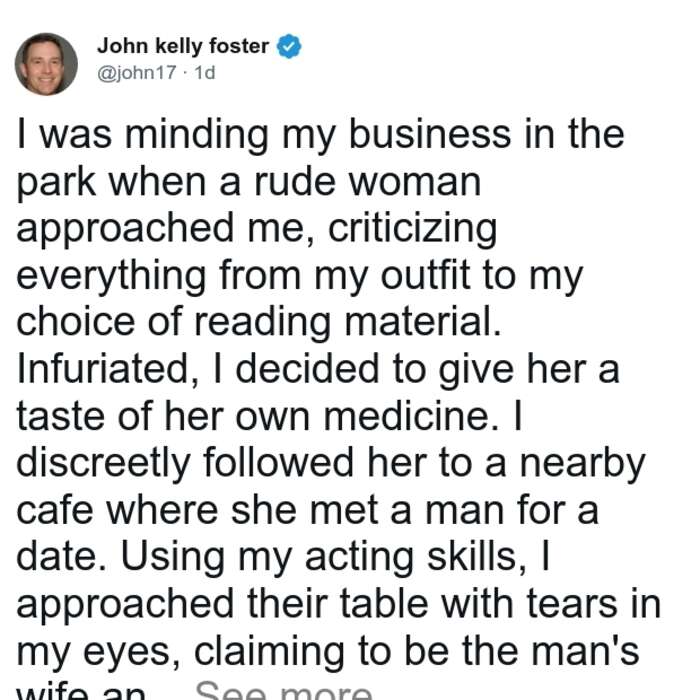Click the word "criticizing" in the tweet

click(x=412, y=229)
